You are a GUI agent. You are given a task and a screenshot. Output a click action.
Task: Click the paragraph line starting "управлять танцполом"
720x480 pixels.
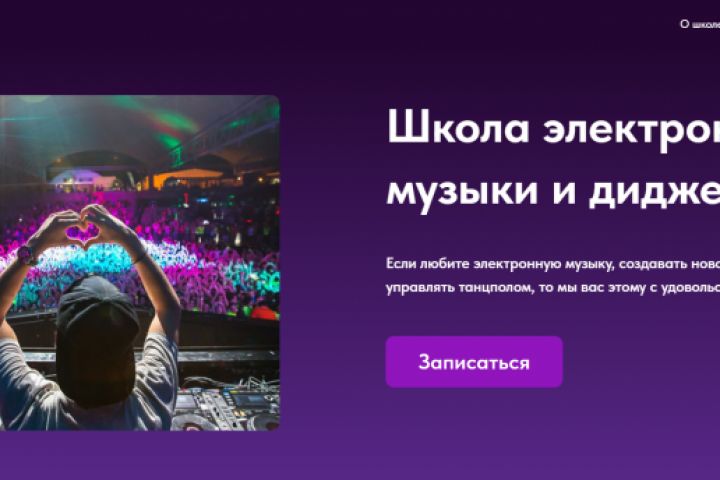click(x=553, y=288)
